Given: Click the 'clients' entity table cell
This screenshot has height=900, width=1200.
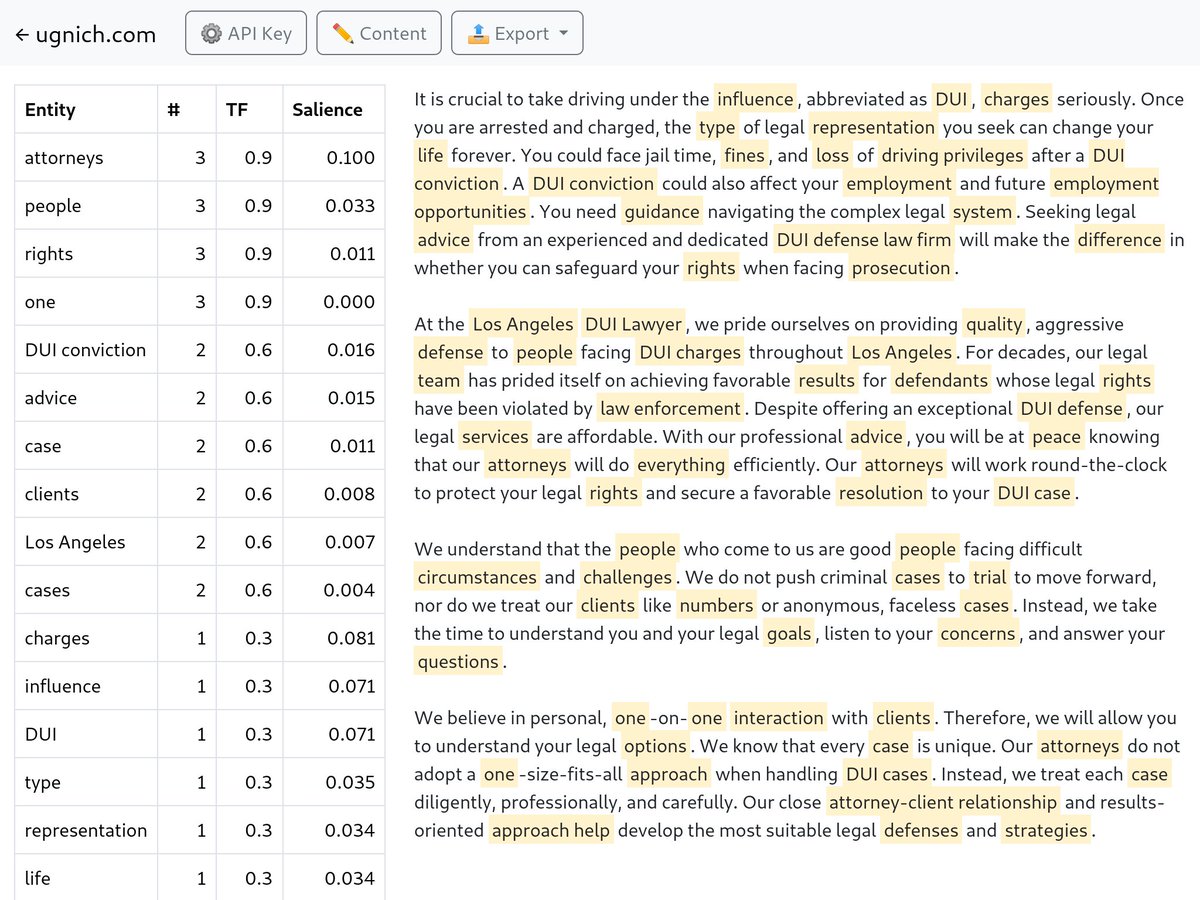Looking at the screenshot, I should pos(86,494).
